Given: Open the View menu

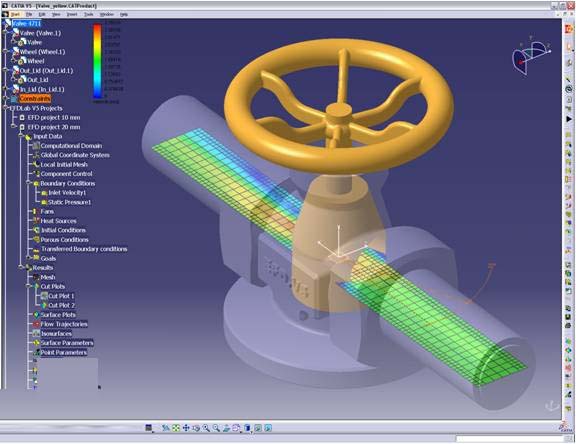Looking at the screenshot, I should point(56,14).
